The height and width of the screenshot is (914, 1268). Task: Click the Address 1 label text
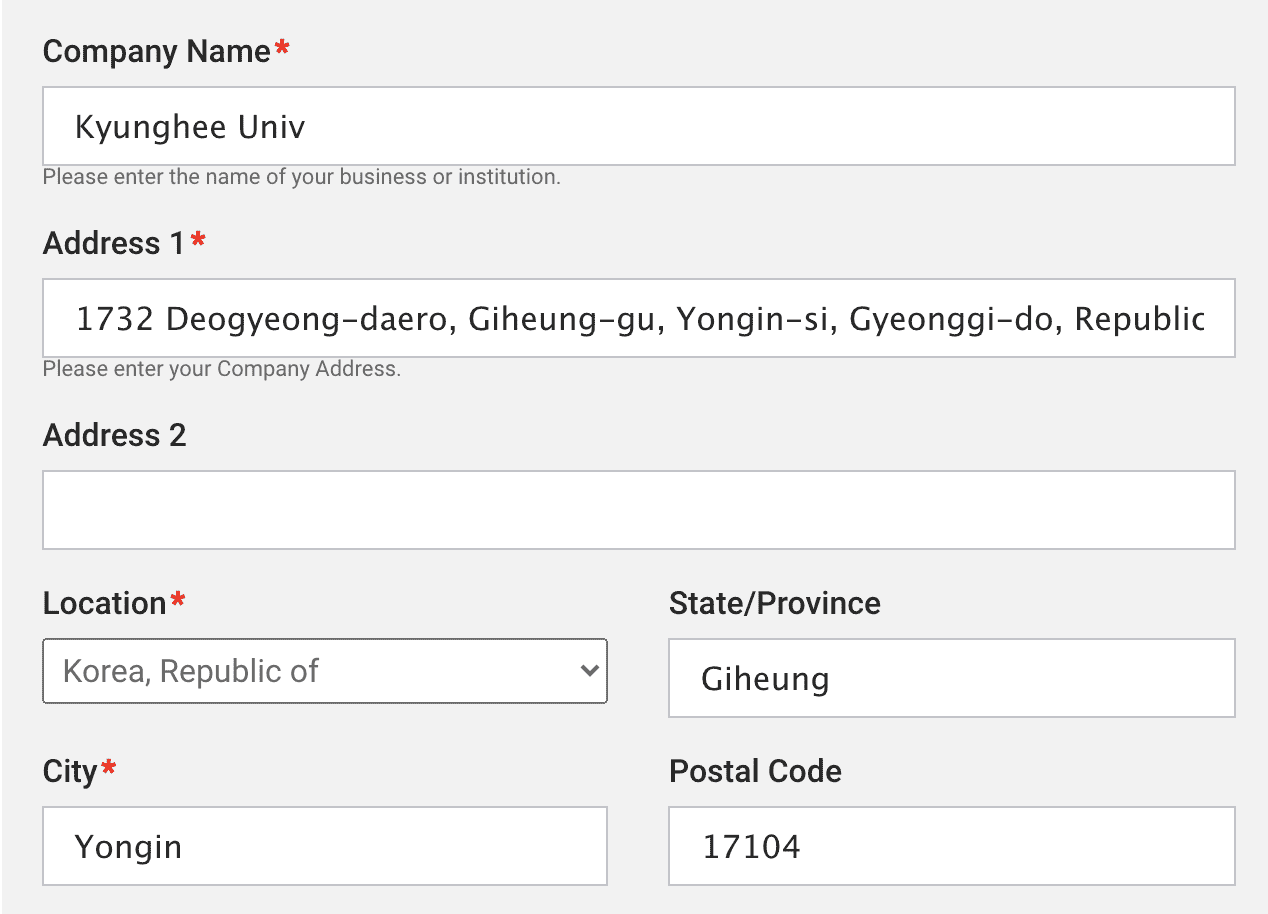point(115,244)
